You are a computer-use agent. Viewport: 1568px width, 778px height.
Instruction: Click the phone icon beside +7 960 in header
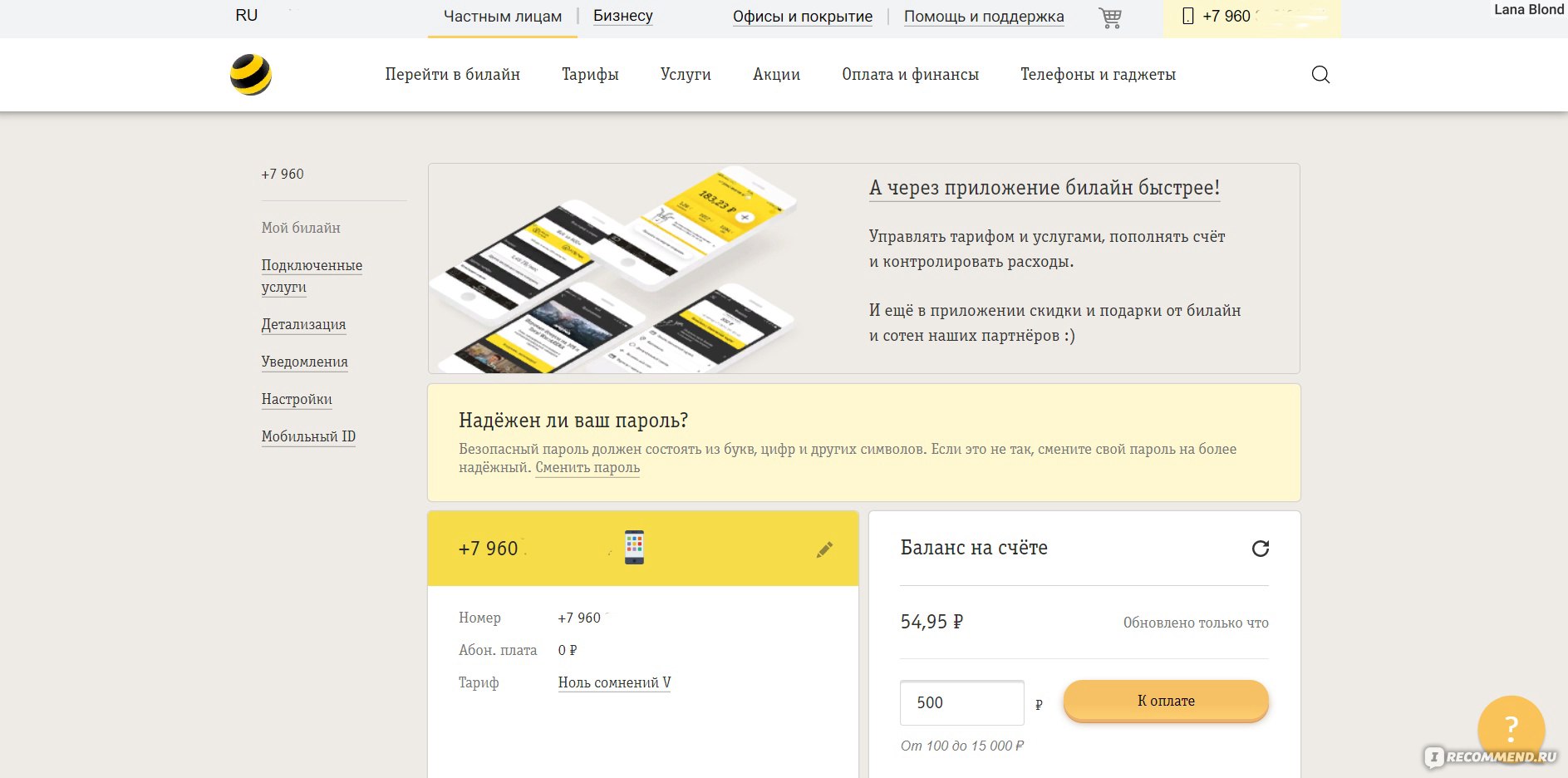(1187, 16)
